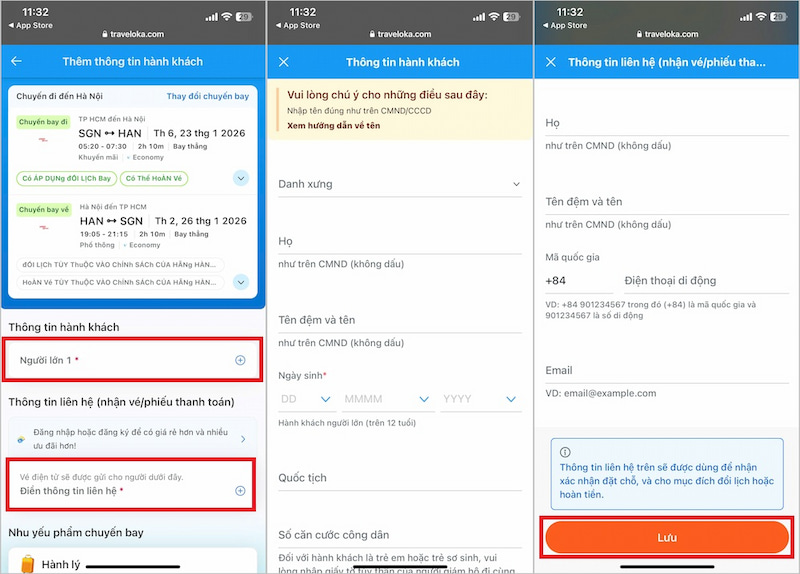Open the Danh xưng dropdown
800x574 pixels.
[x=400, y=184]
